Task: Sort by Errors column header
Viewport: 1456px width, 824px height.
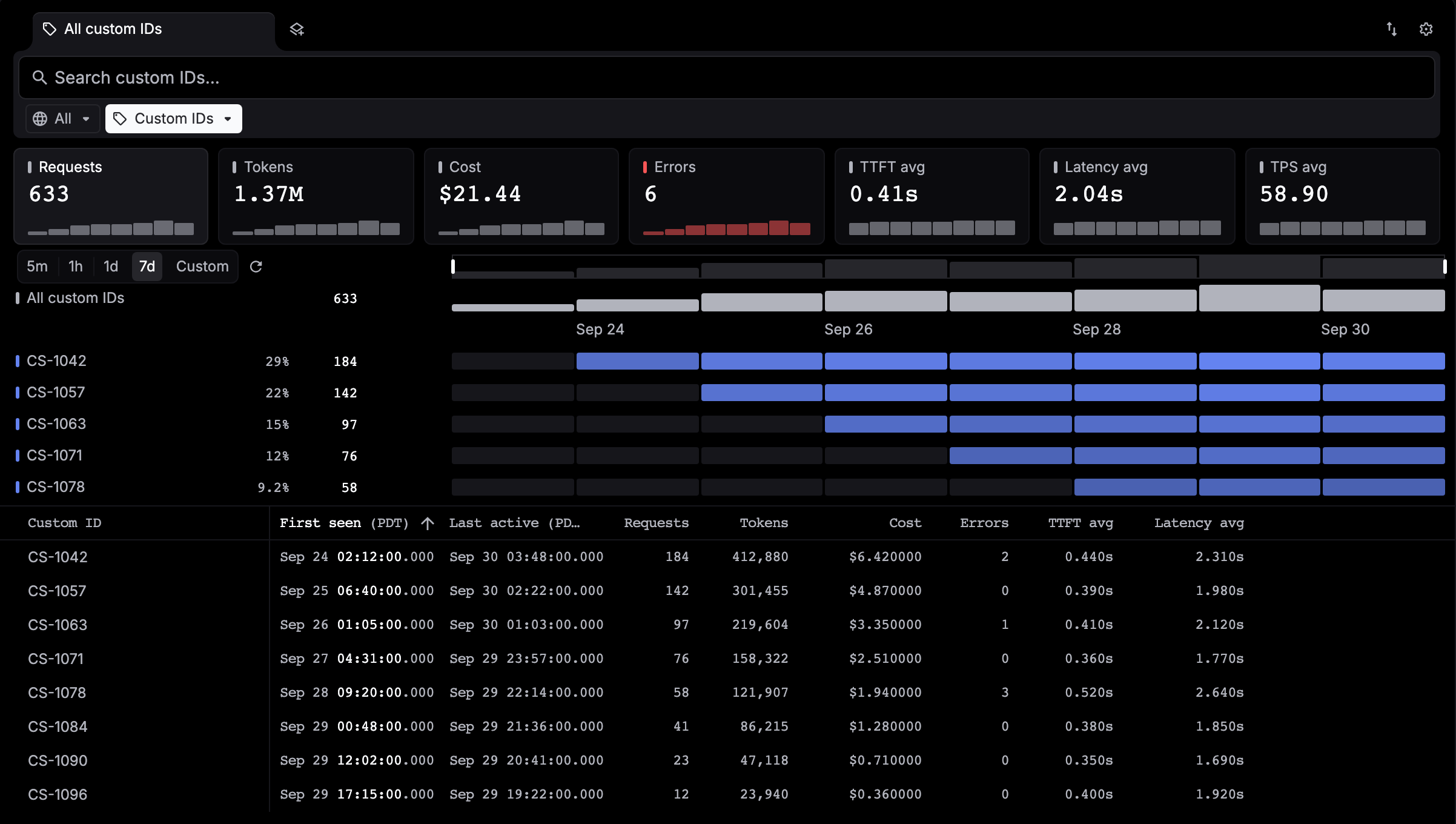Action: [984, 523]
